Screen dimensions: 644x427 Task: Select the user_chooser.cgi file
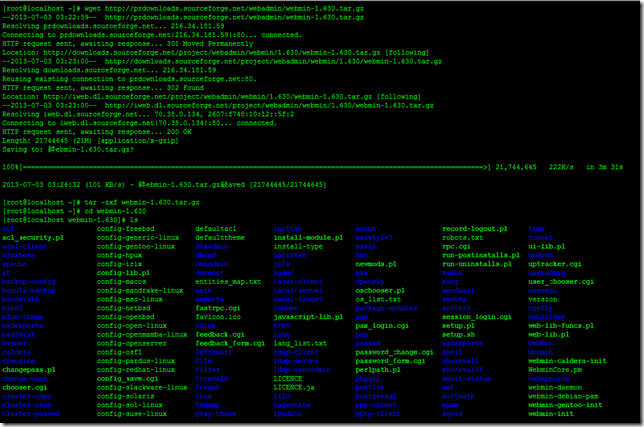click(x=561, y=282)
